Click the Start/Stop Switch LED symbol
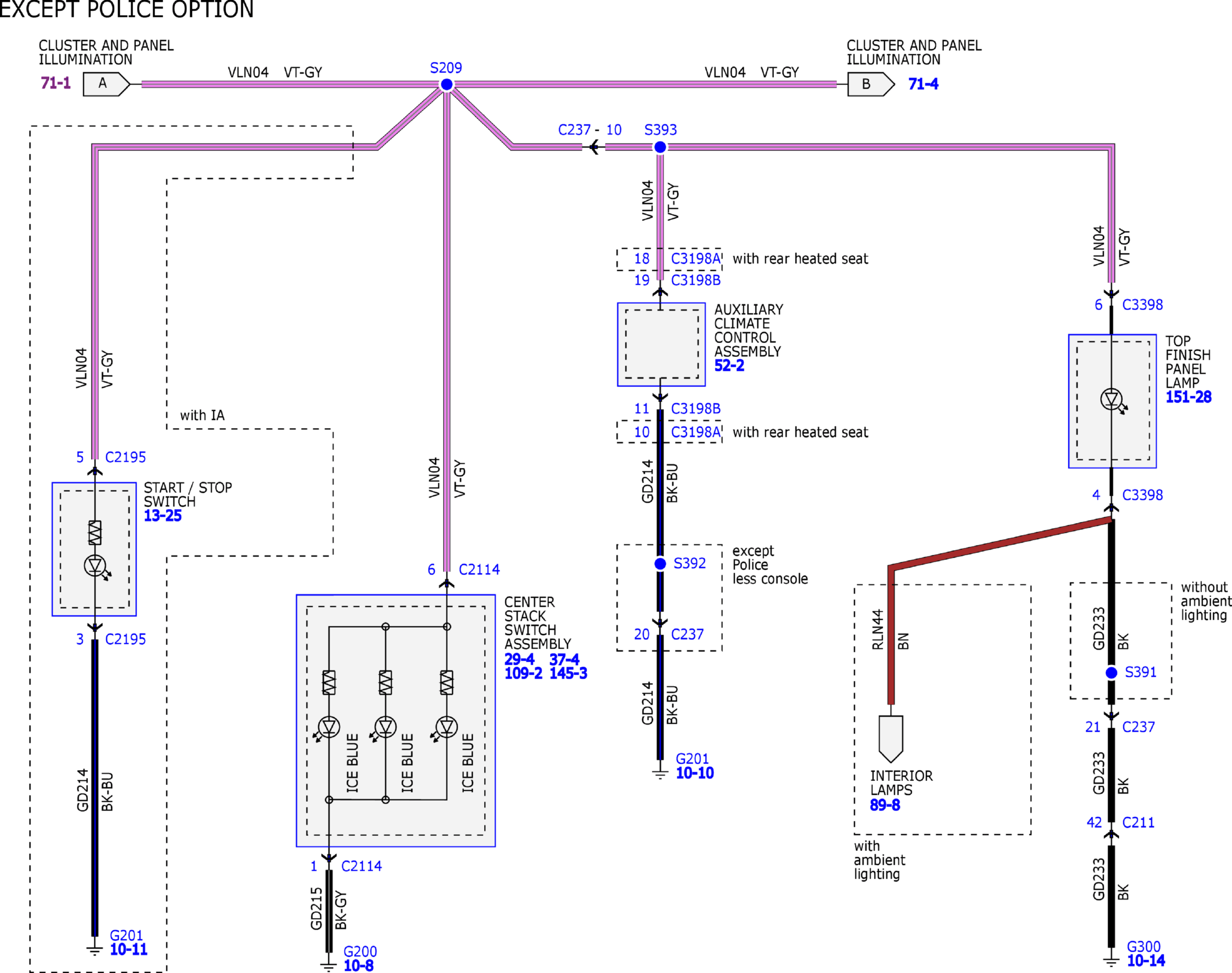Image resolution: width=1232 pixels, height=973 pixels. [x=96, y=566]
